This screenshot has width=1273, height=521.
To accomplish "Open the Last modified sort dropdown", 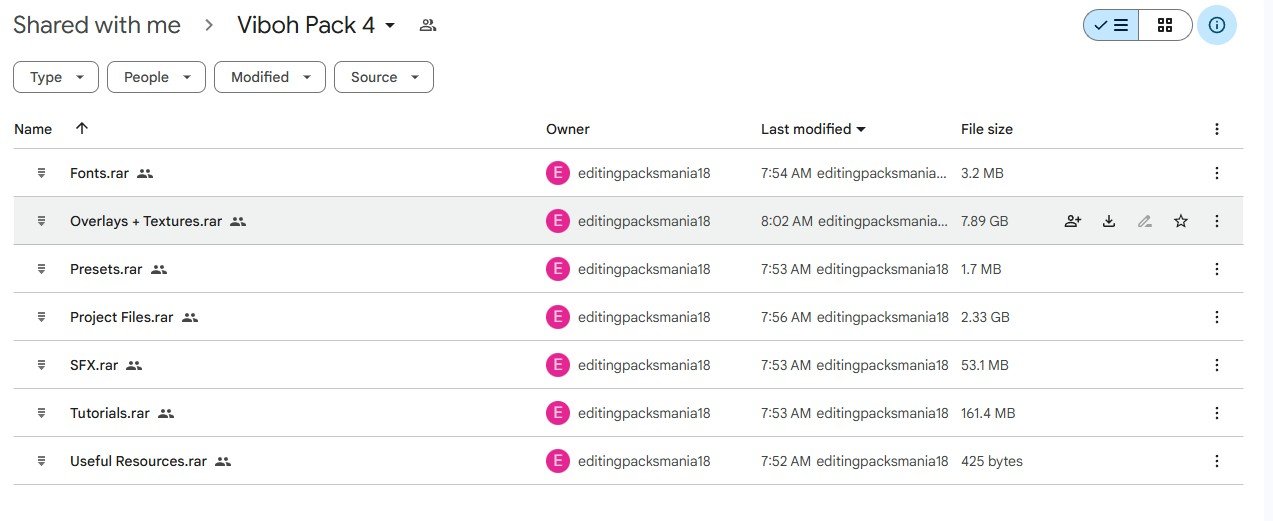I will pyautogui.click(x=814, y=129).
